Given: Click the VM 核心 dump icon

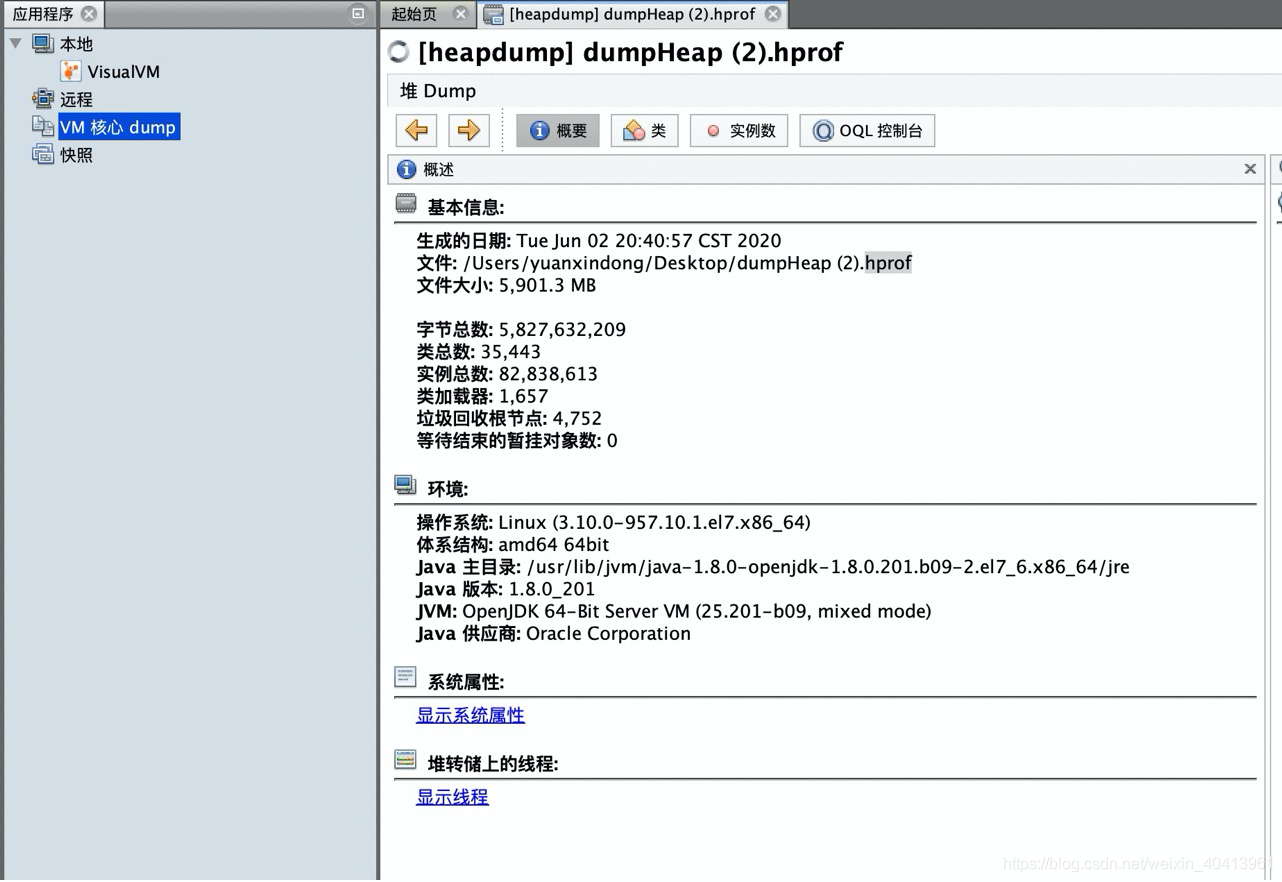Looking at the screenshot, I should [x=43, y=127].
